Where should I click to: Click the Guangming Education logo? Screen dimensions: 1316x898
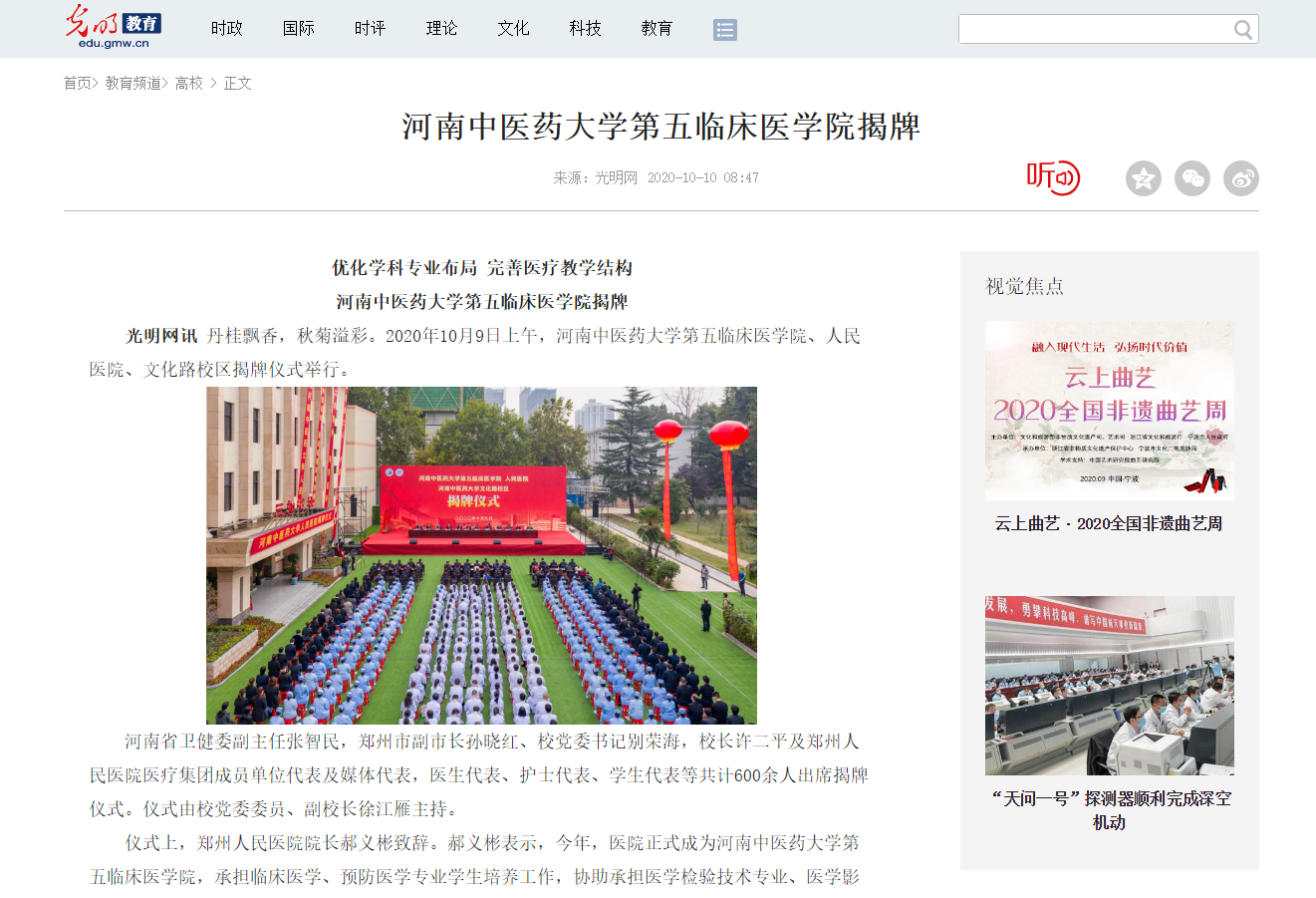[x=113, y=27]
